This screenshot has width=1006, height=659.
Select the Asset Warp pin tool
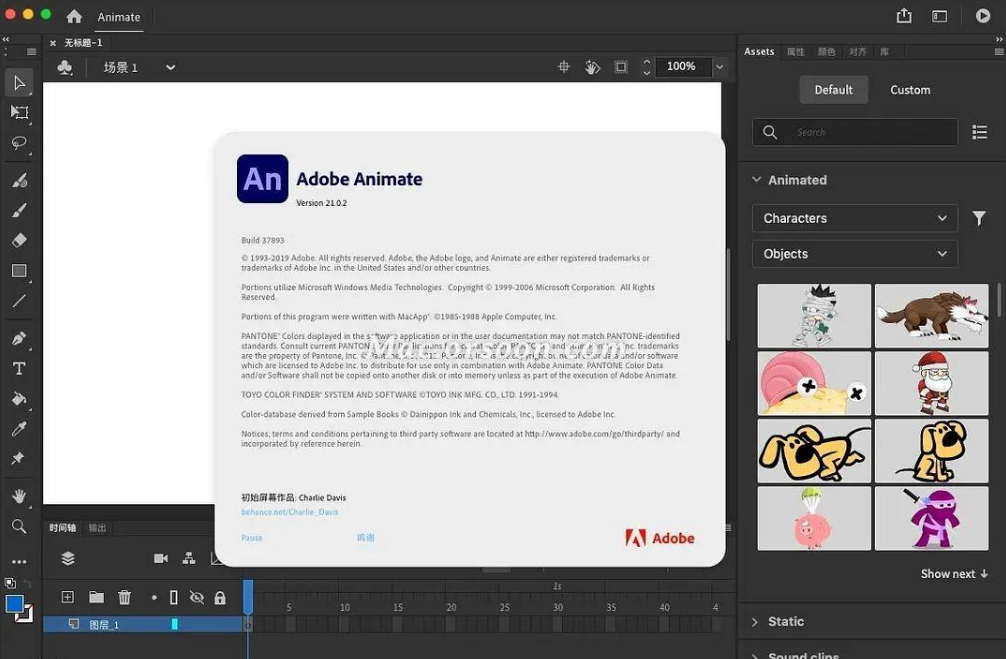(x=18, y=458)
